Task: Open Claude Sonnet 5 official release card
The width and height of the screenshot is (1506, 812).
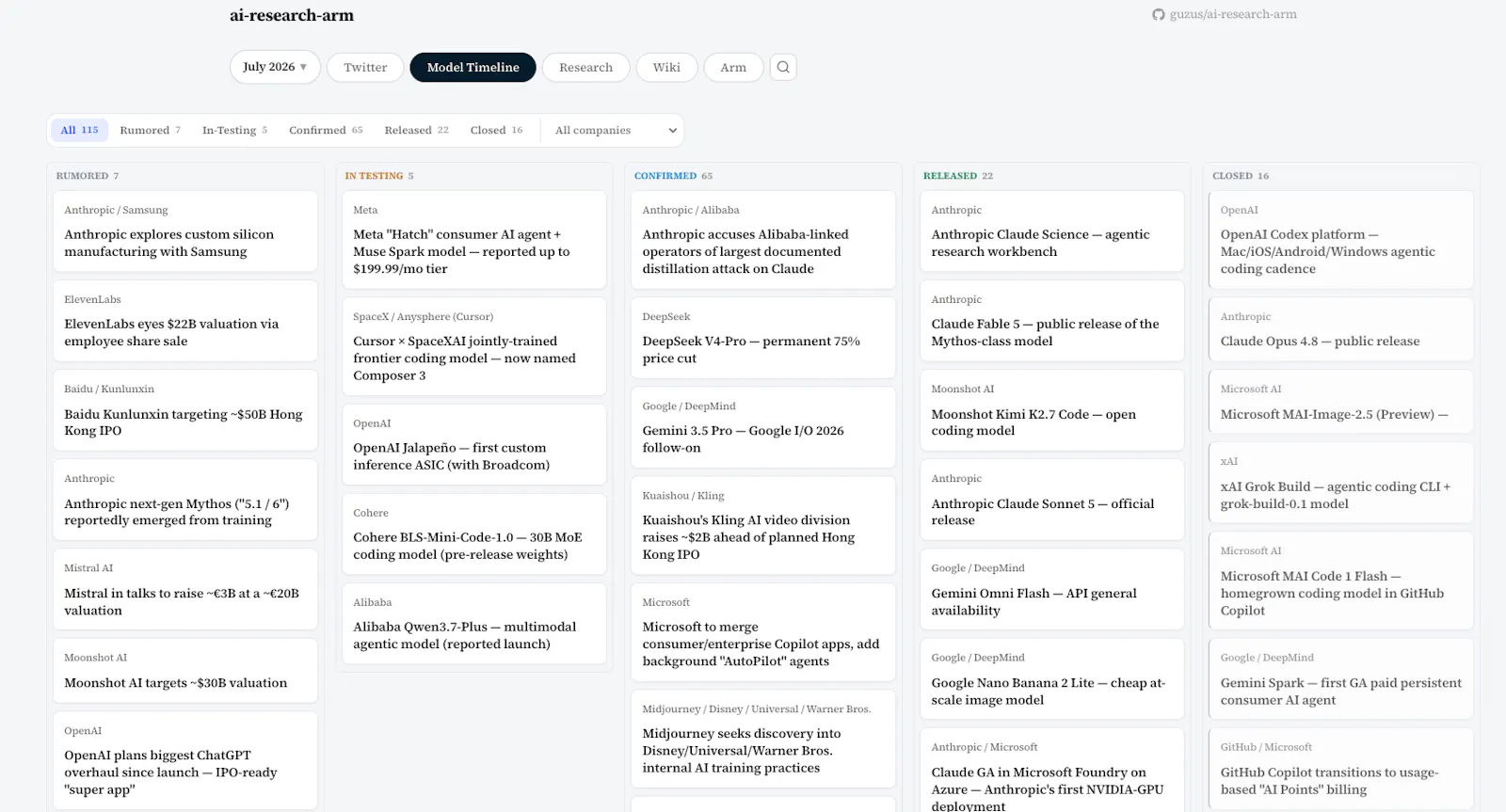Action: 1052,500
